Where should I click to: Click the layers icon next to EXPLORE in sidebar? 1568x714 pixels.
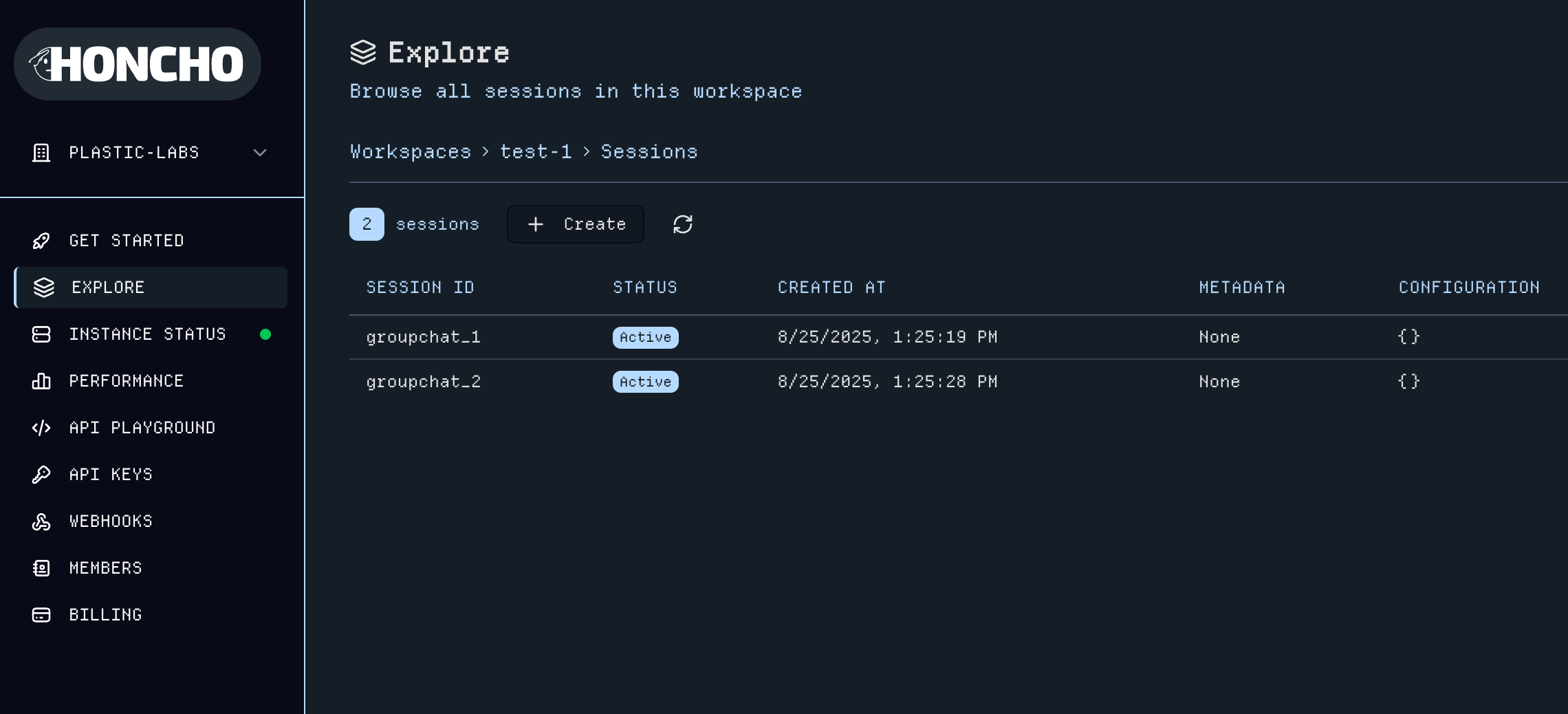click(x=44, y=288)
